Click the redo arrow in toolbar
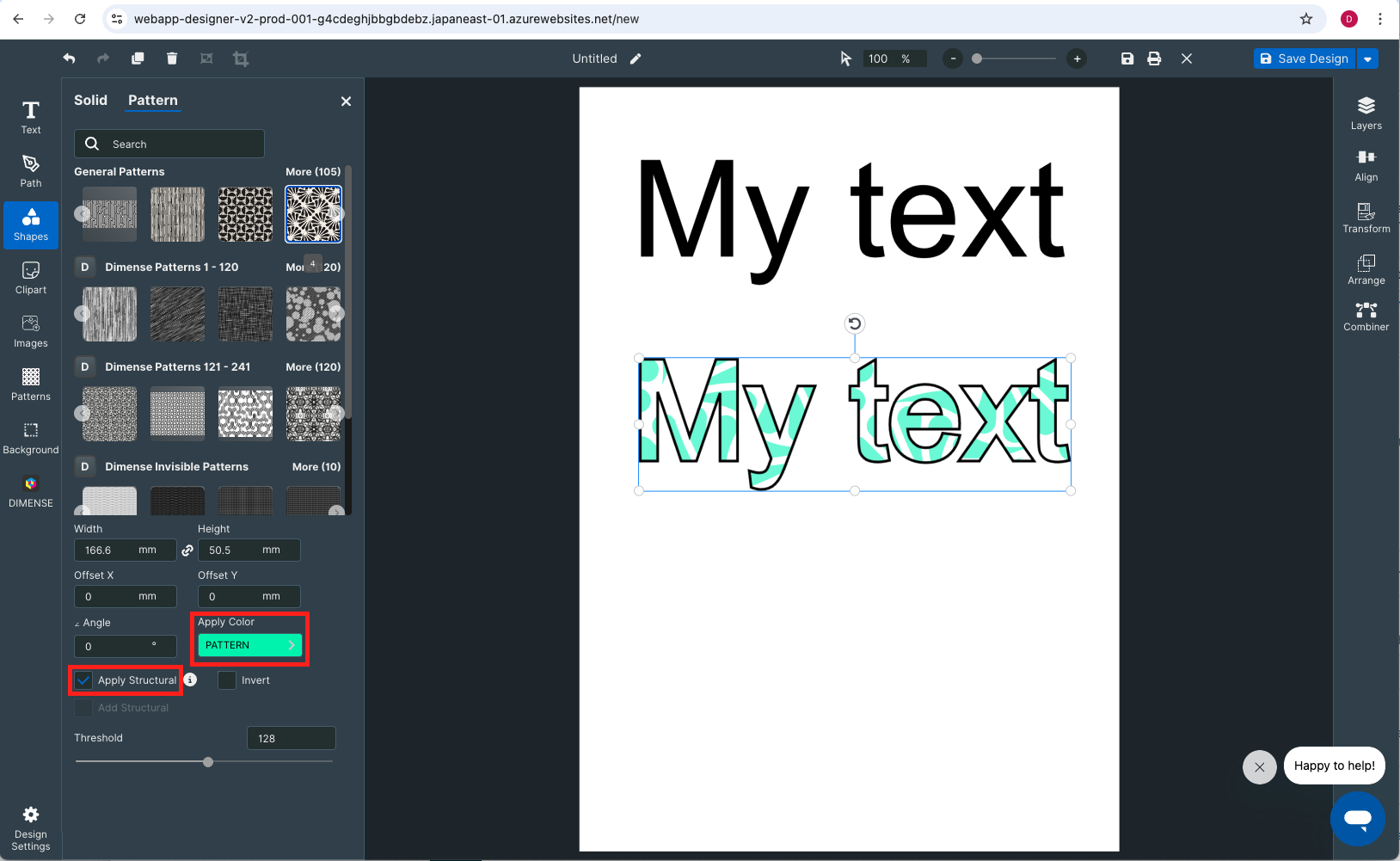The image size is (1400, 861). (x=103, y=58)
